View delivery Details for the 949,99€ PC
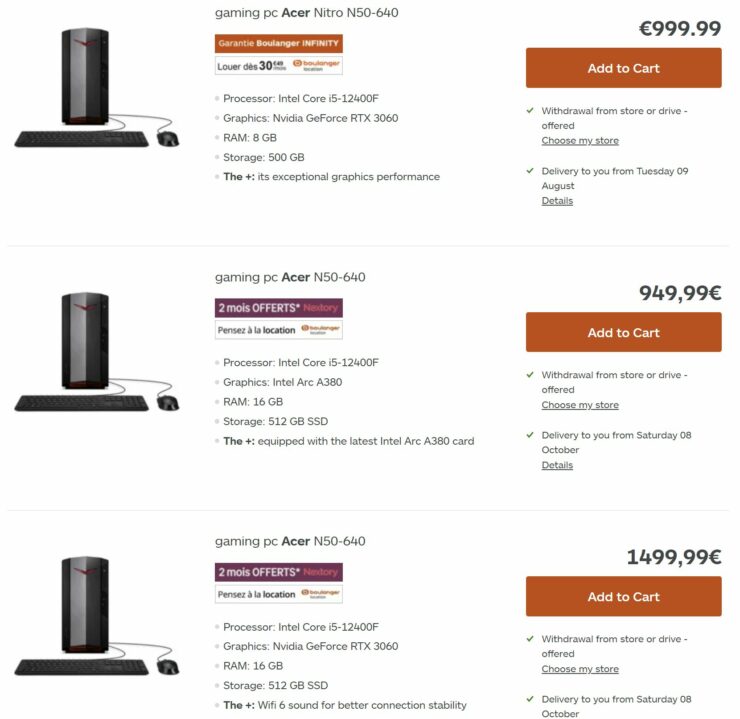Image resolution: width=740 pixels, height=719 pixels. pyautogui.click(x=557, y=465)
